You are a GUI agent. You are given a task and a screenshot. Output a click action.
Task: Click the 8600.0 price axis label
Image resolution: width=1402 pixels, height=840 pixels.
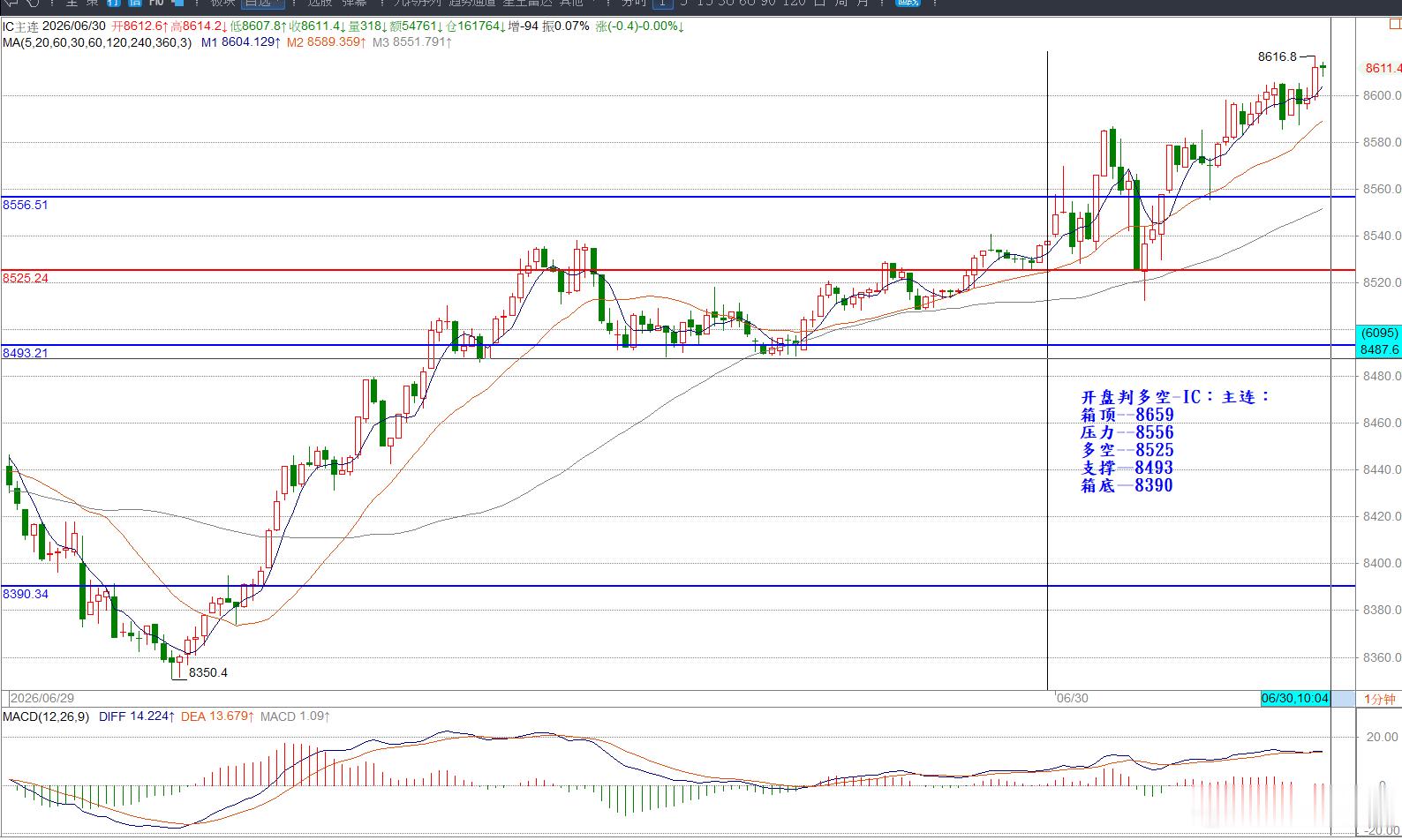click(x=1382, y=95)
